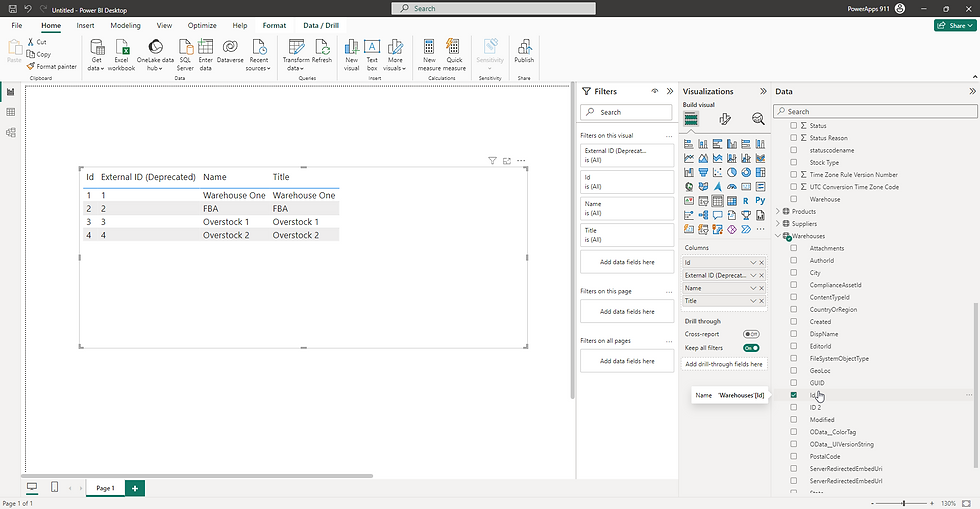Open Dataverse connector
Image resolution: width=980 pixels, height=509 pixels.
pos(230,51)
